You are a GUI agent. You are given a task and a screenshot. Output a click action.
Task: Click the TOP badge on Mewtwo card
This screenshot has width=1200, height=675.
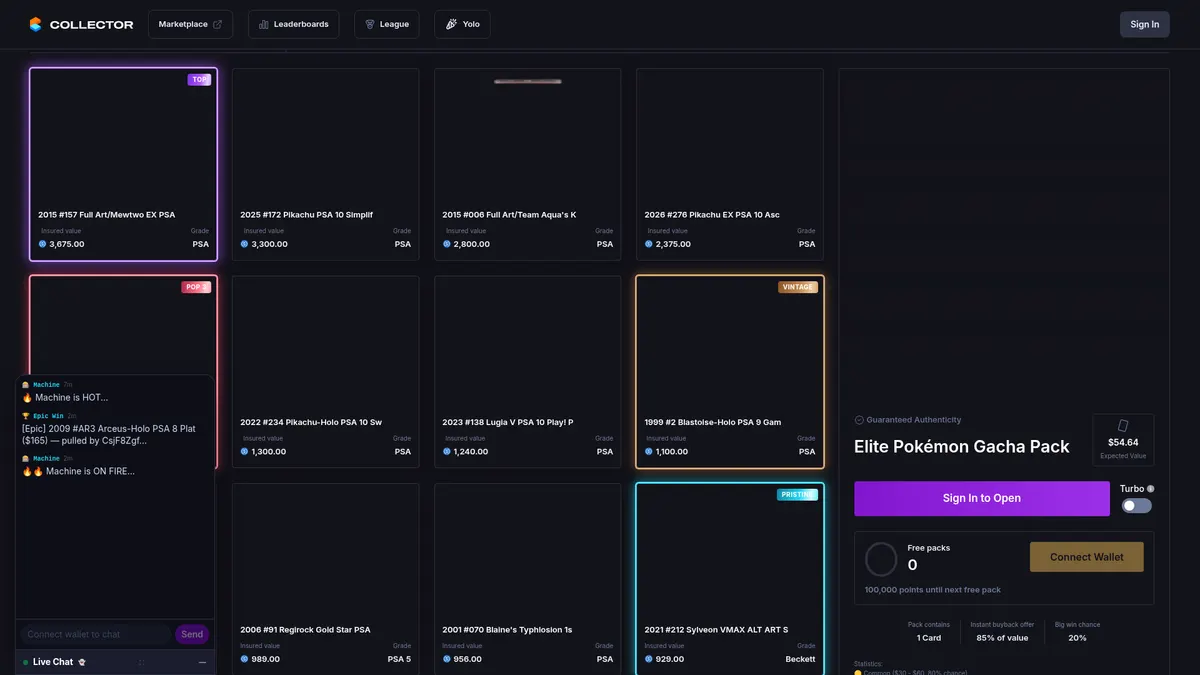199,80
